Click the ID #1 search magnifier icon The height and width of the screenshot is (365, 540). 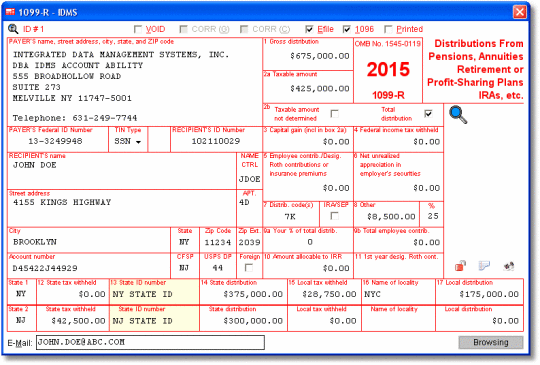[13, 29]
